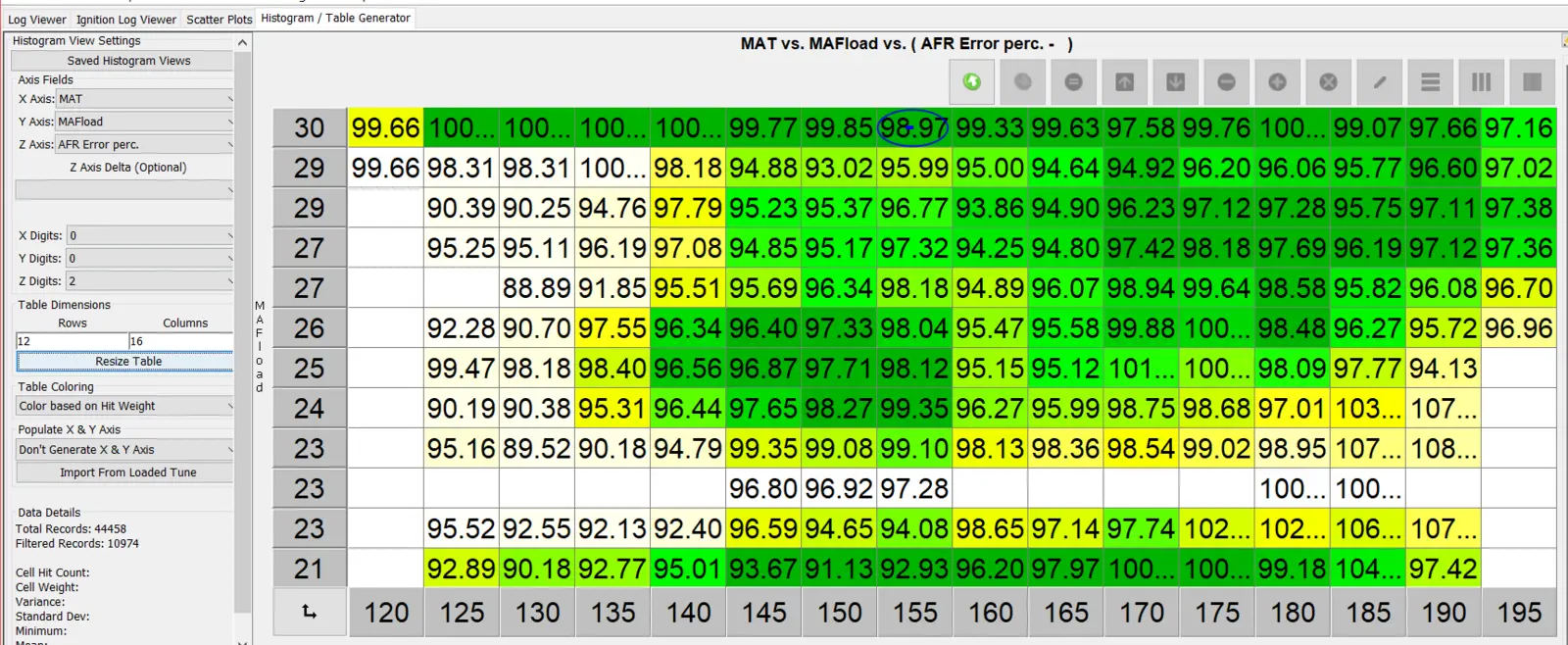Select table cell 96.80
This screenshot has height=645, width=1568.
pyautogui.click(x=763, y=489)
